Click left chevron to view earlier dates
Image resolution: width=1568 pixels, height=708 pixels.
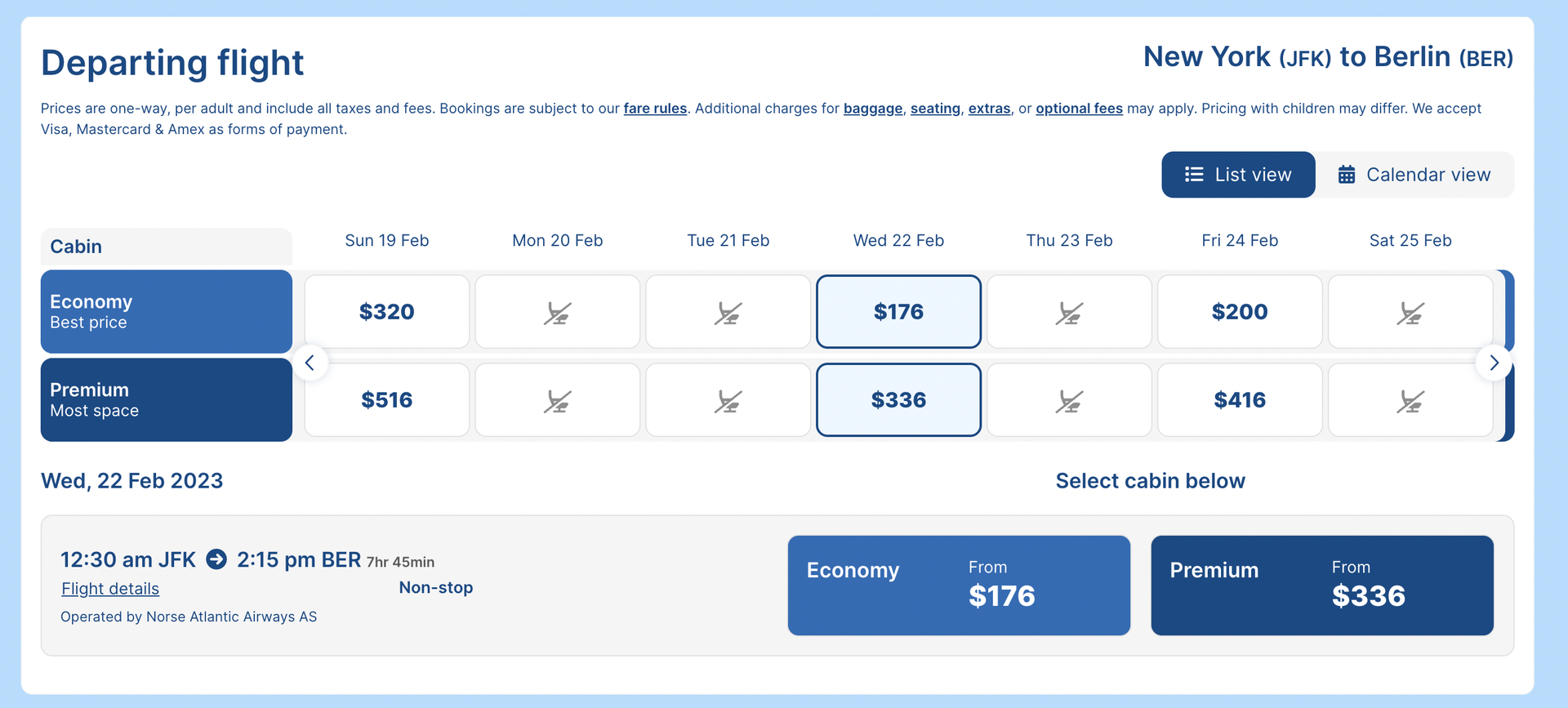310,363
